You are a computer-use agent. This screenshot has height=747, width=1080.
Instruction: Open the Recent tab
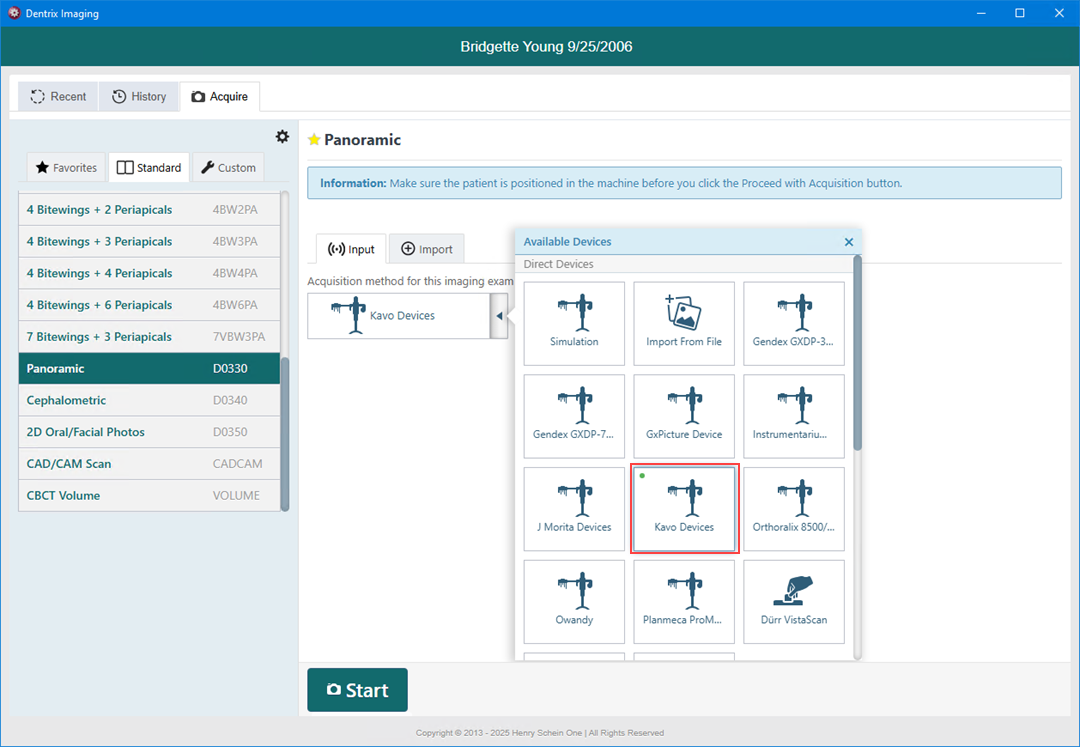tap(58, 97)
